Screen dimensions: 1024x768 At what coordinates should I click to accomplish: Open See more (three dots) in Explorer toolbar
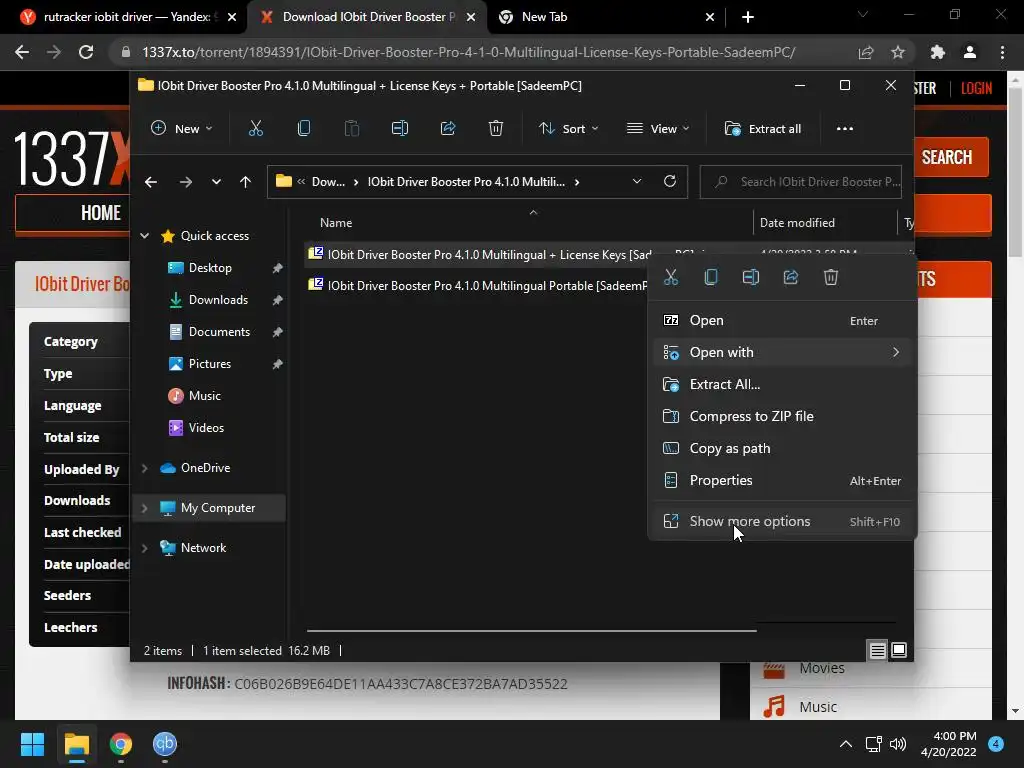[x=844, y=129]
